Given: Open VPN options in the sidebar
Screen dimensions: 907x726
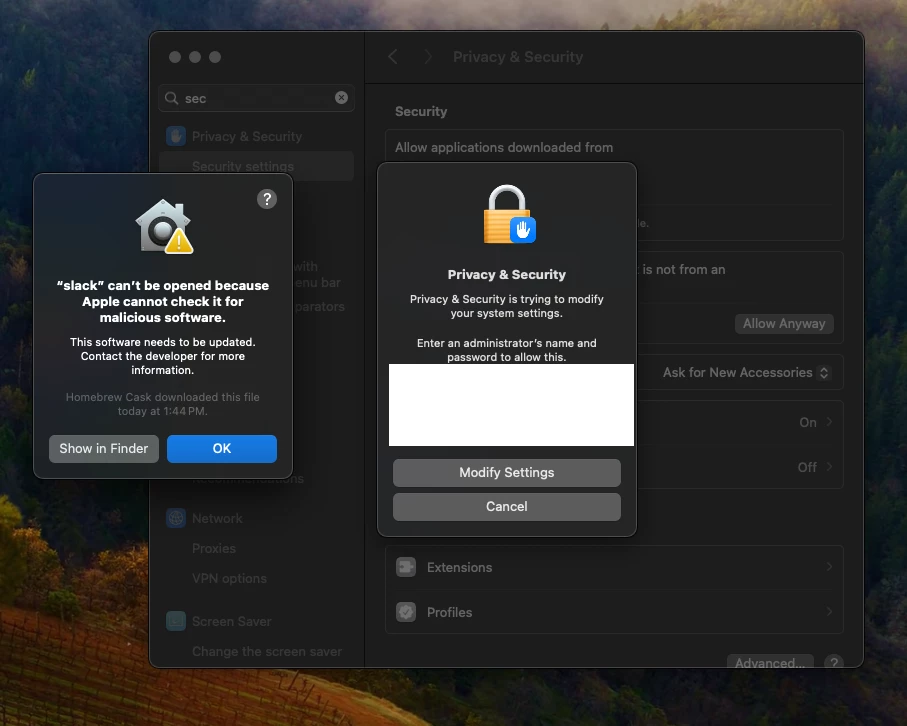Looking at the screenshot, I should pyautogui.click(x=229, y=578).
